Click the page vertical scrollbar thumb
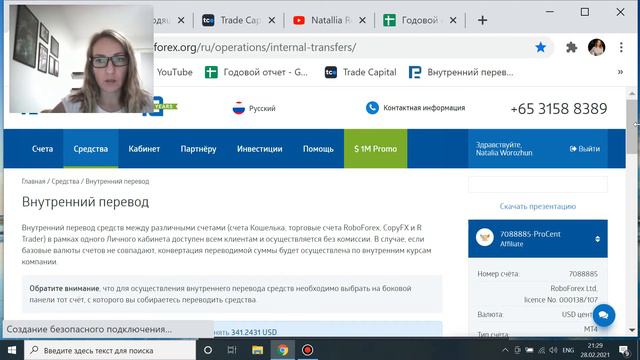Viewport: 640px width, 360px height. [x=632, y=127]
